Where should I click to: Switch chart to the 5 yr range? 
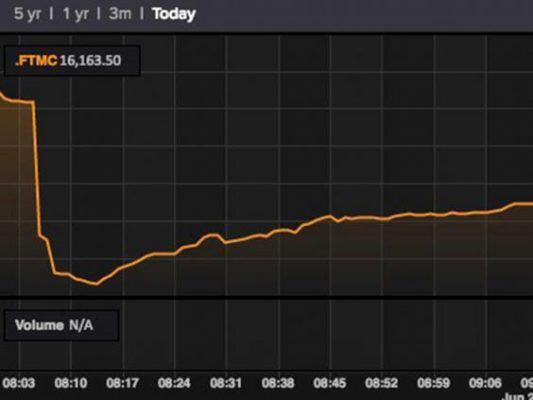27,14
